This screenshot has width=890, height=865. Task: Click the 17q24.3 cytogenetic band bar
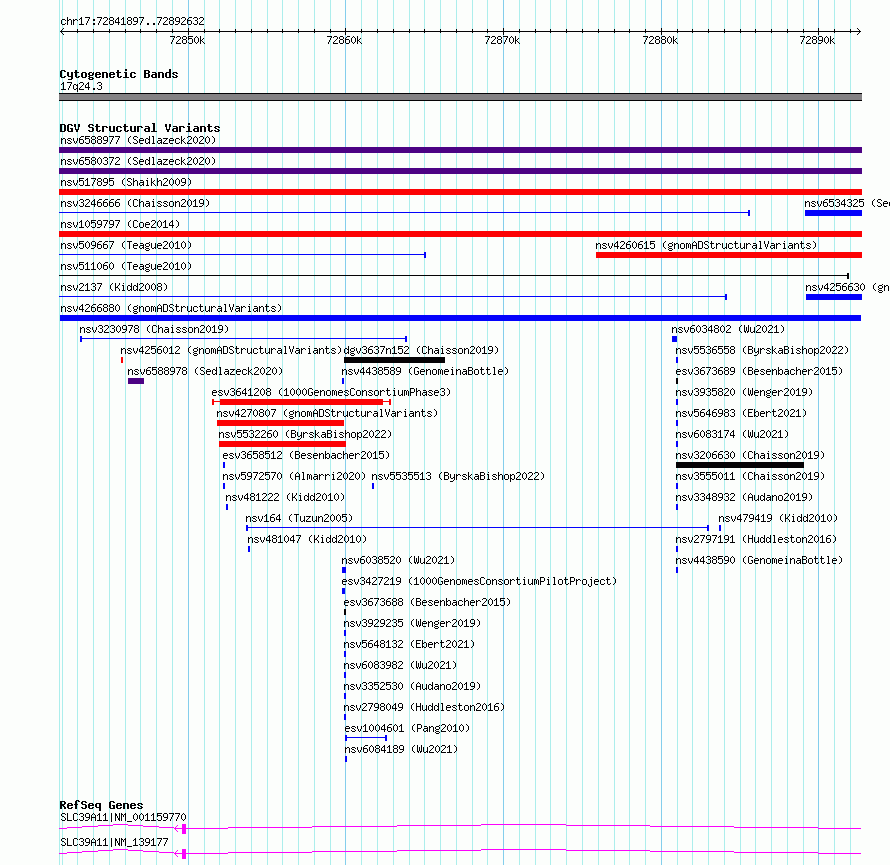pyautogui.click(x=460, y=97)
